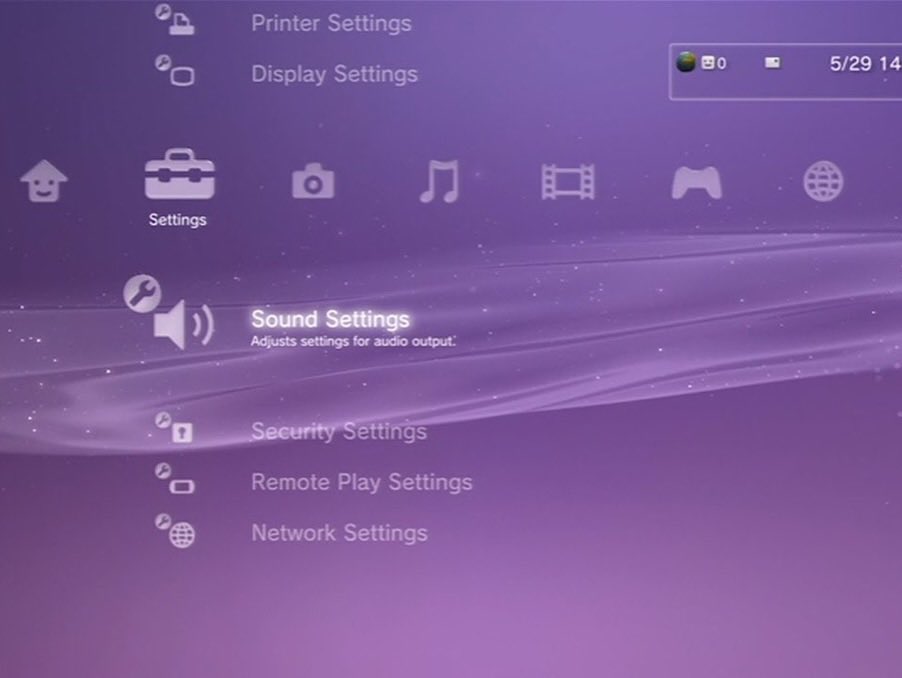Open Sound Settings entry

[x=330, y=319]
